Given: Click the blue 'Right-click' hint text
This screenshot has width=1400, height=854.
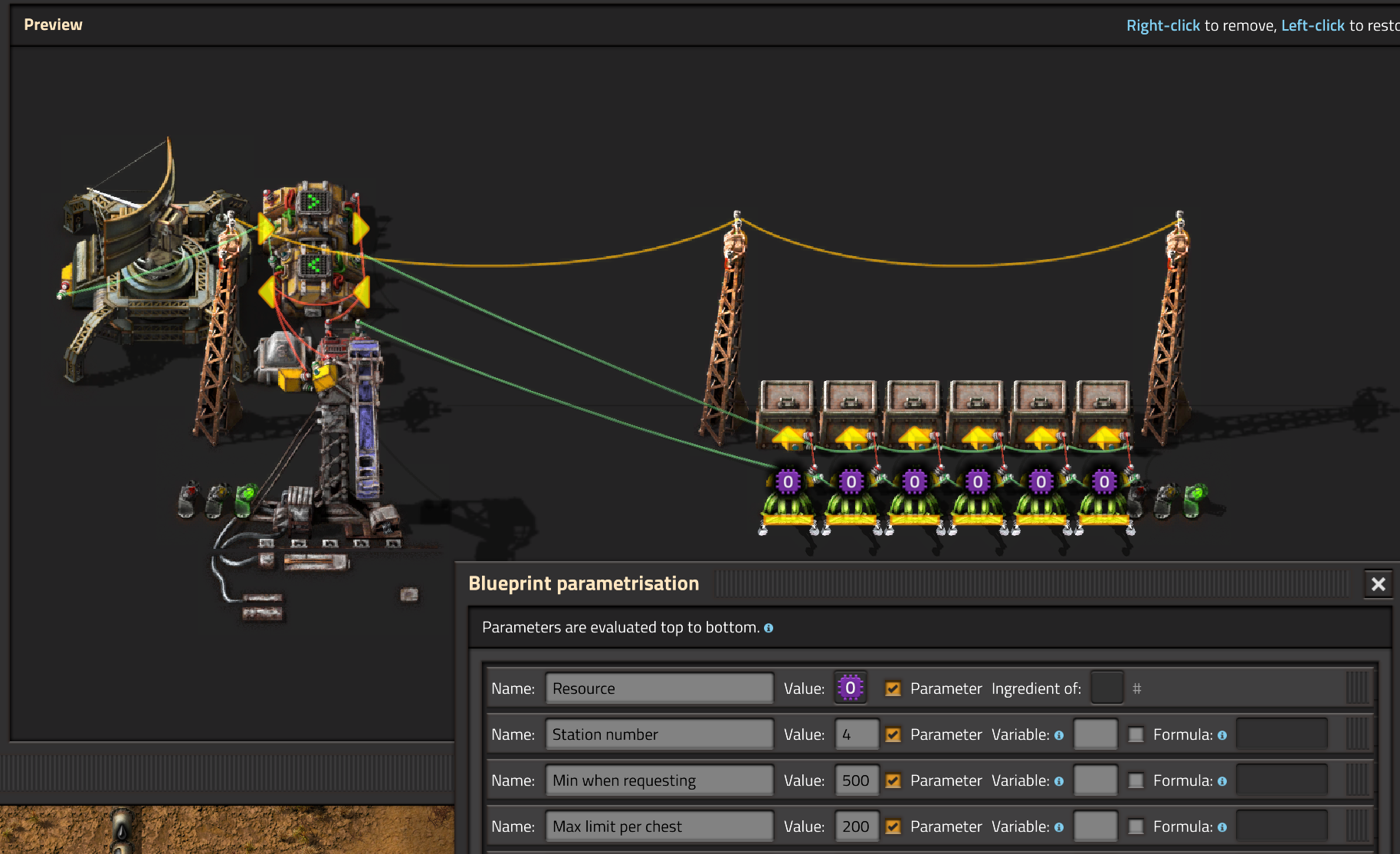Looking at the screenshot, I should tap(1163, 25).
